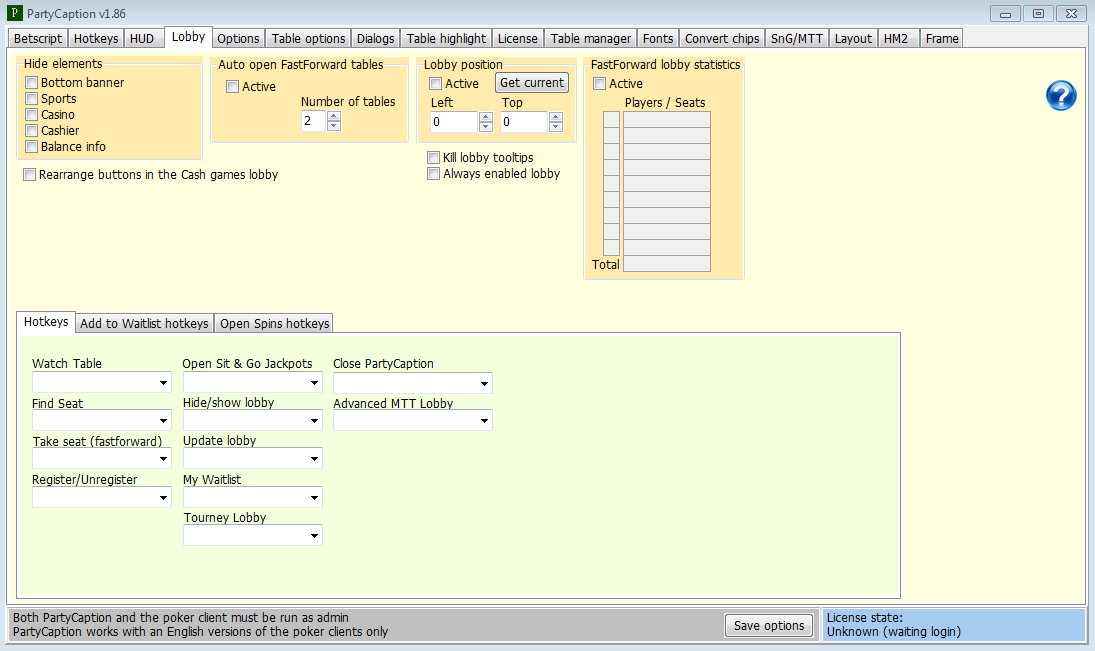
Task: Activate Auto open FastForward tables
Action: click(x=233, y=87)
